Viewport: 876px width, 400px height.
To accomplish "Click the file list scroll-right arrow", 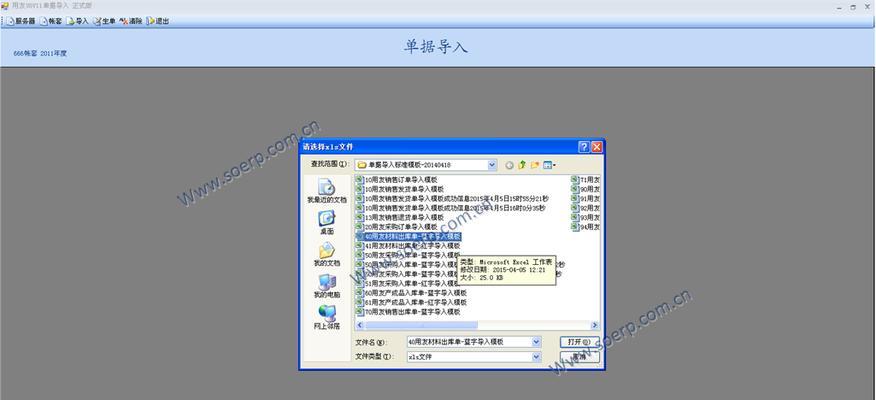I will click(595, 325).
